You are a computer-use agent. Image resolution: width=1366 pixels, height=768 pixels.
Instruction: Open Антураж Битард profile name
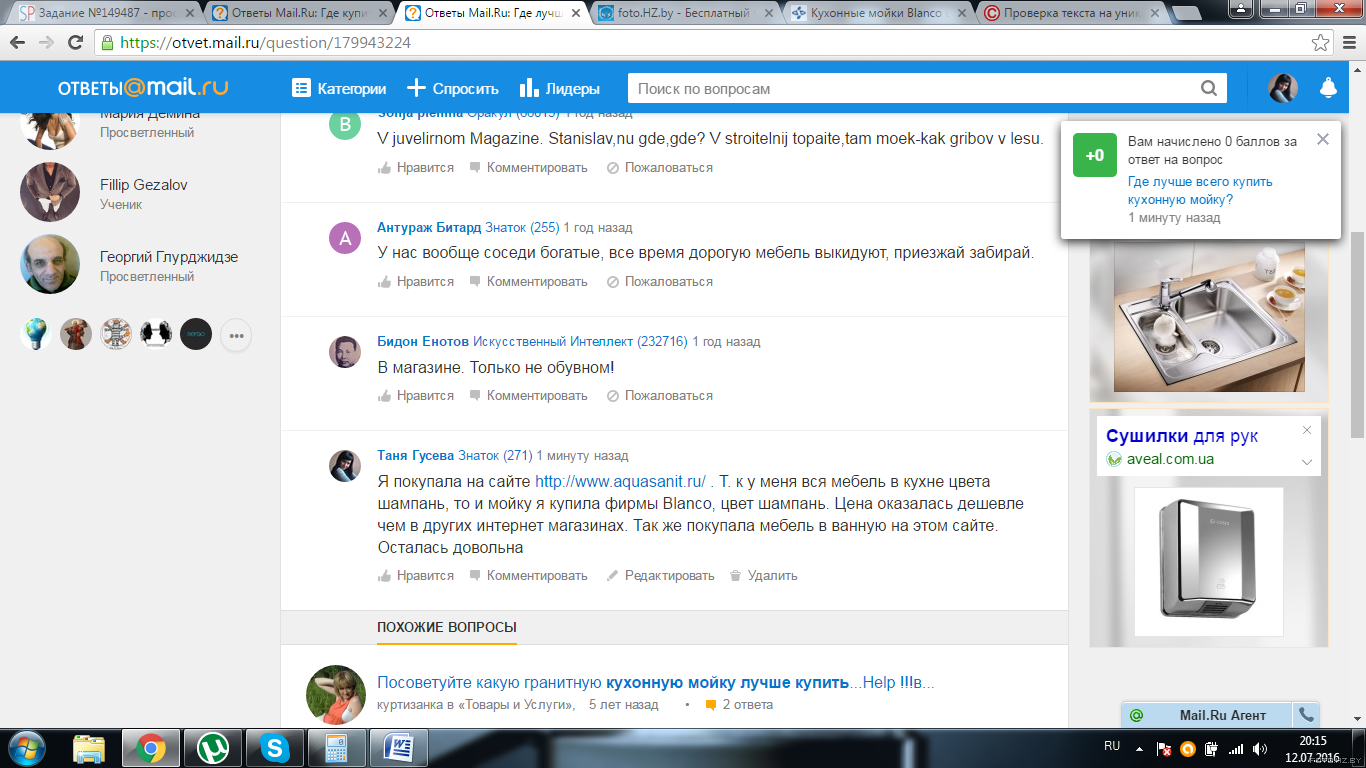click(x=429, y=227)
